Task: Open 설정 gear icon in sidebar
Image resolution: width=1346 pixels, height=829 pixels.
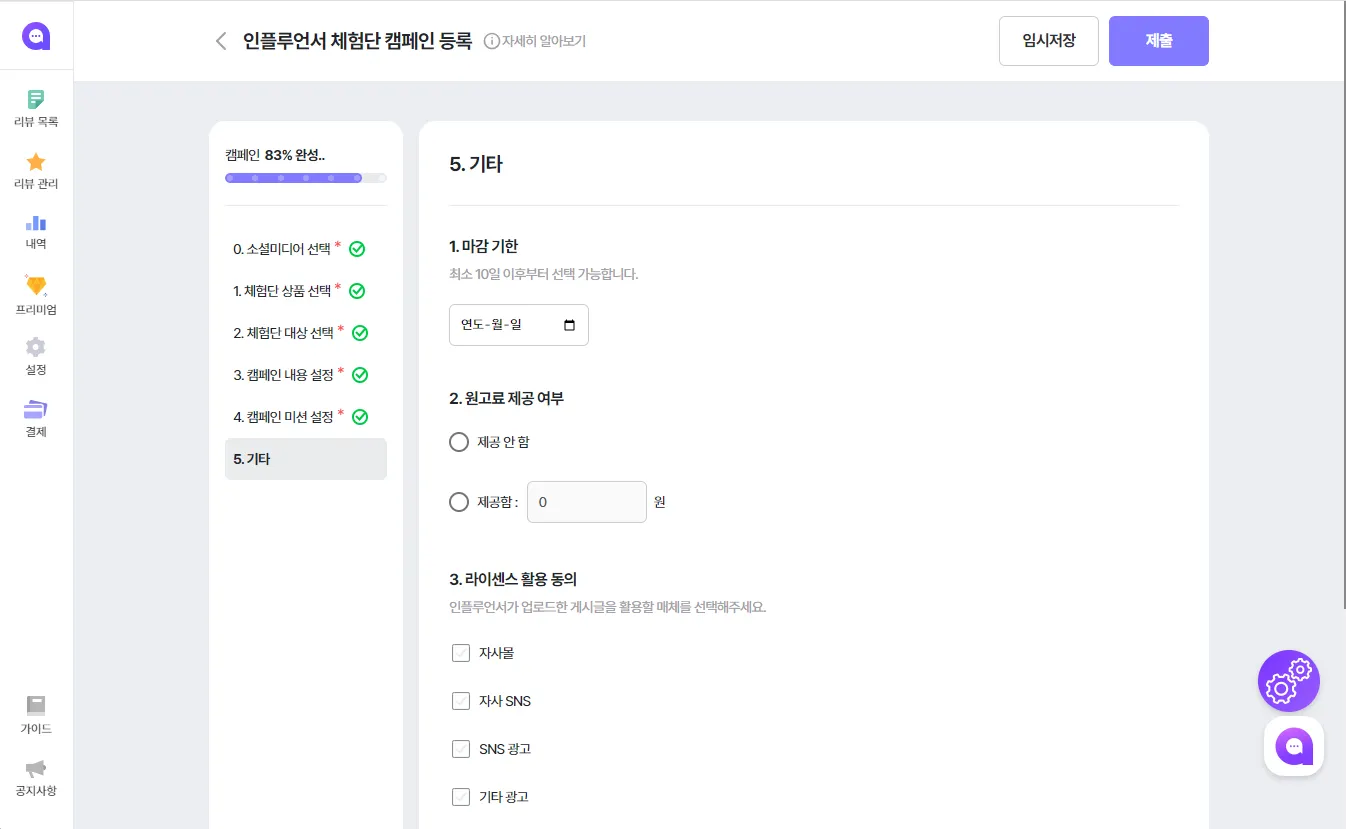Action: (x=36, y=347)
